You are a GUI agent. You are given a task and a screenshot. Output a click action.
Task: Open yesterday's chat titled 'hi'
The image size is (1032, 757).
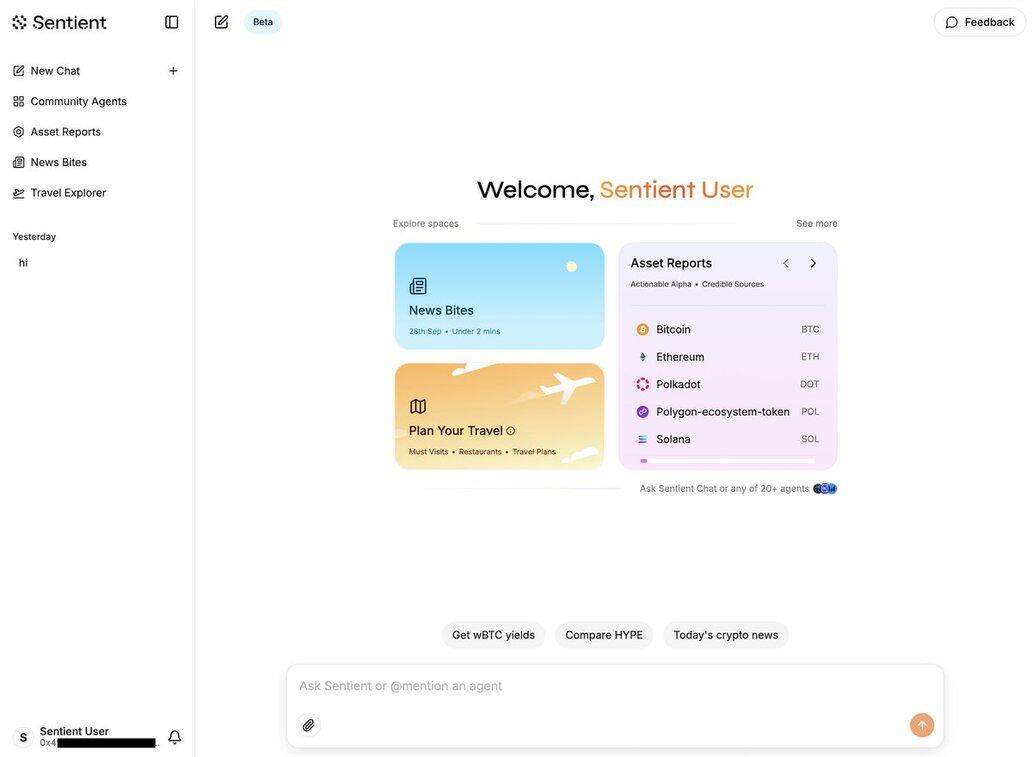pyautogui.click(x=24, y=263)
